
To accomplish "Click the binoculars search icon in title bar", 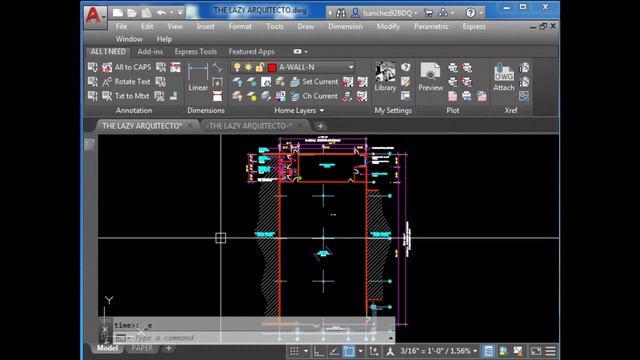I will tap(341, 13).
